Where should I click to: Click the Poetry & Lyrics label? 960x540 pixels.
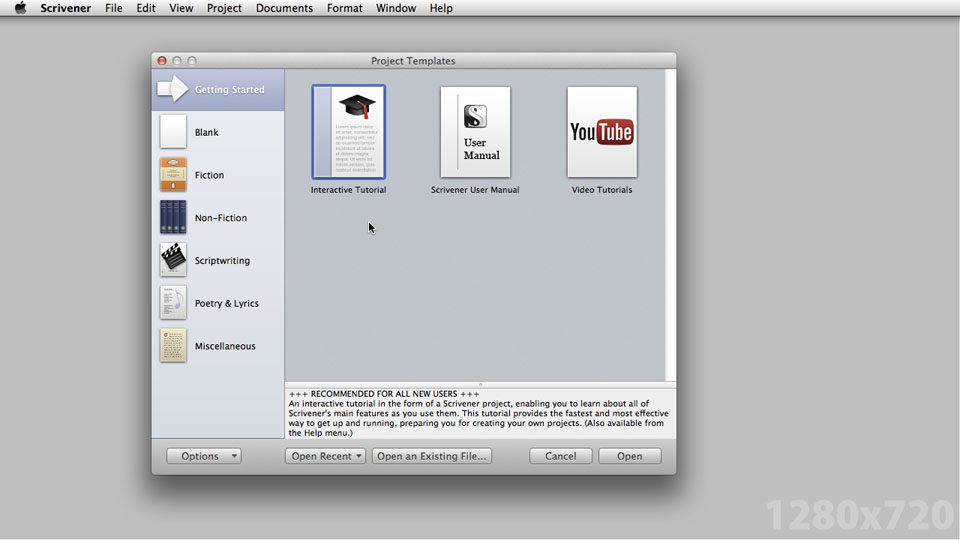pos(227,304)
